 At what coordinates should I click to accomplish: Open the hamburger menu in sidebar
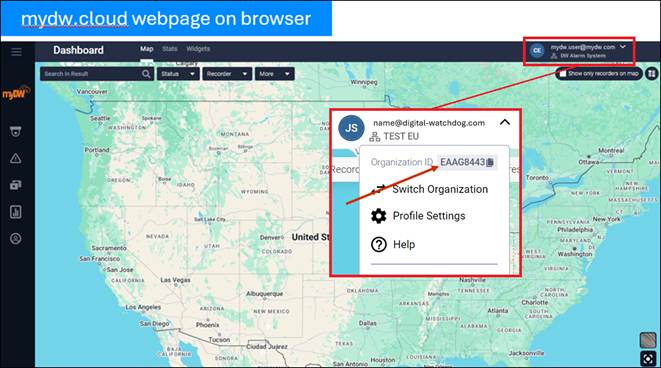coord(16,52)
